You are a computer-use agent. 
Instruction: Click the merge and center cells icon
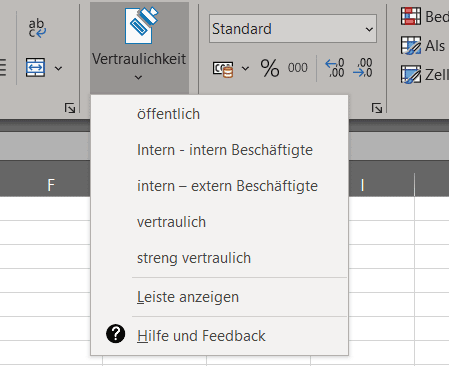pos(35,68)
